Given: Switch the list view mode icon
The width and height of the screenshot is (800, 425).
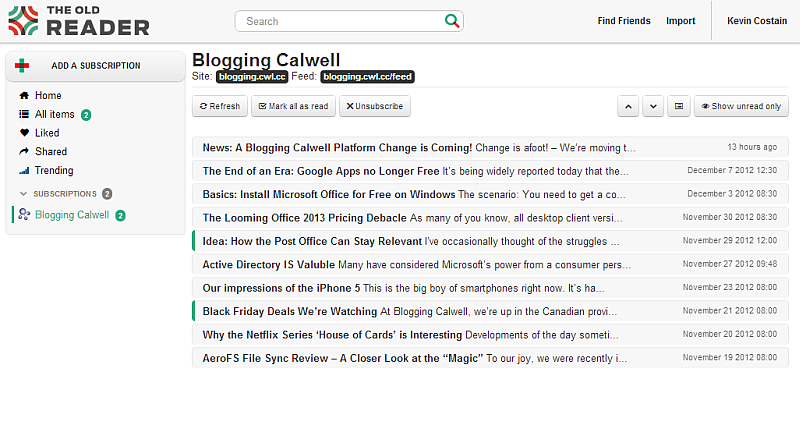Looking at the screenshot, I should click(678, 106).
